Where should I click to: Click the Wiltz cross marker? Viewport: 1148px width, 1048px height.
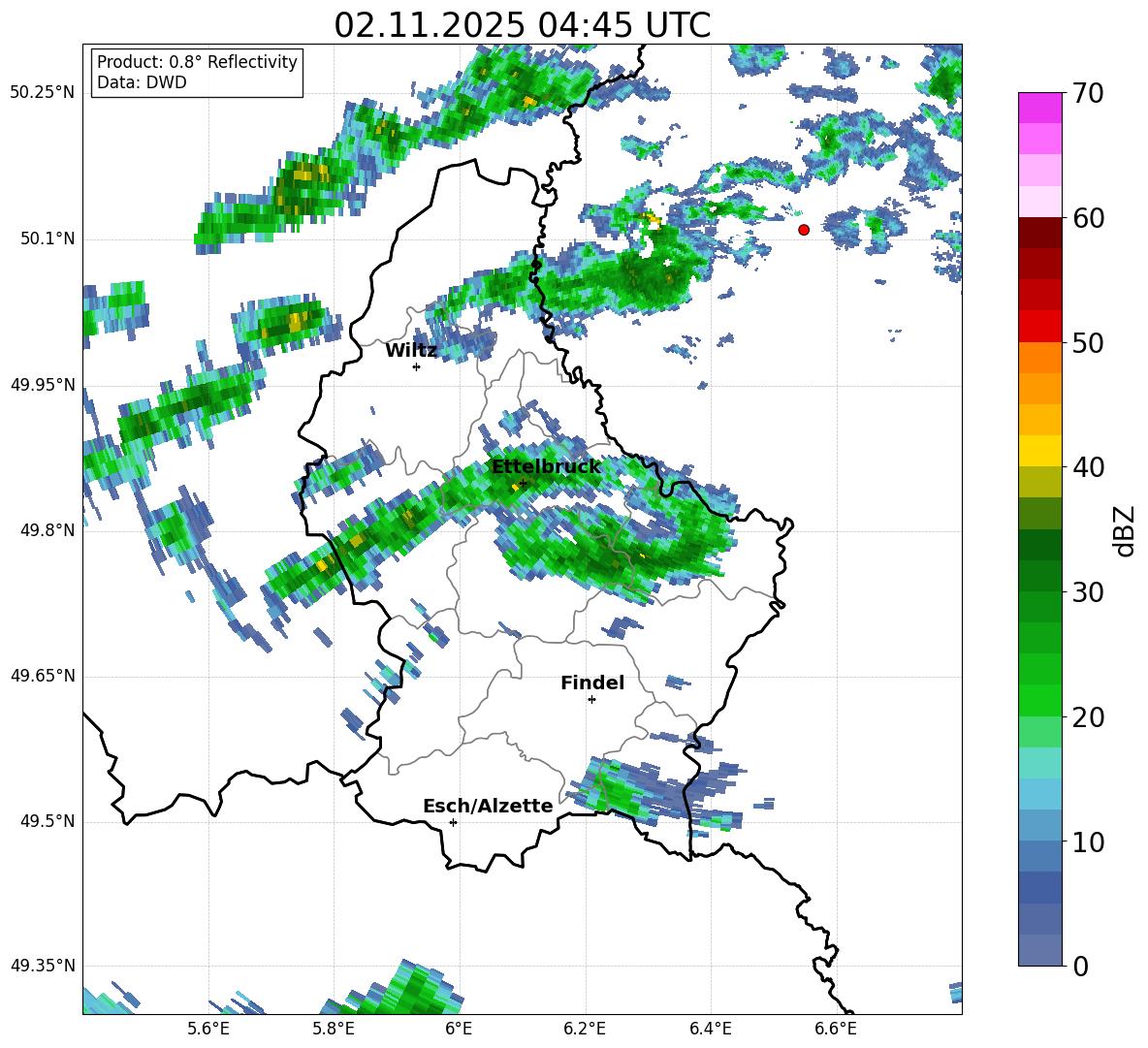click(x=417, y=366)
